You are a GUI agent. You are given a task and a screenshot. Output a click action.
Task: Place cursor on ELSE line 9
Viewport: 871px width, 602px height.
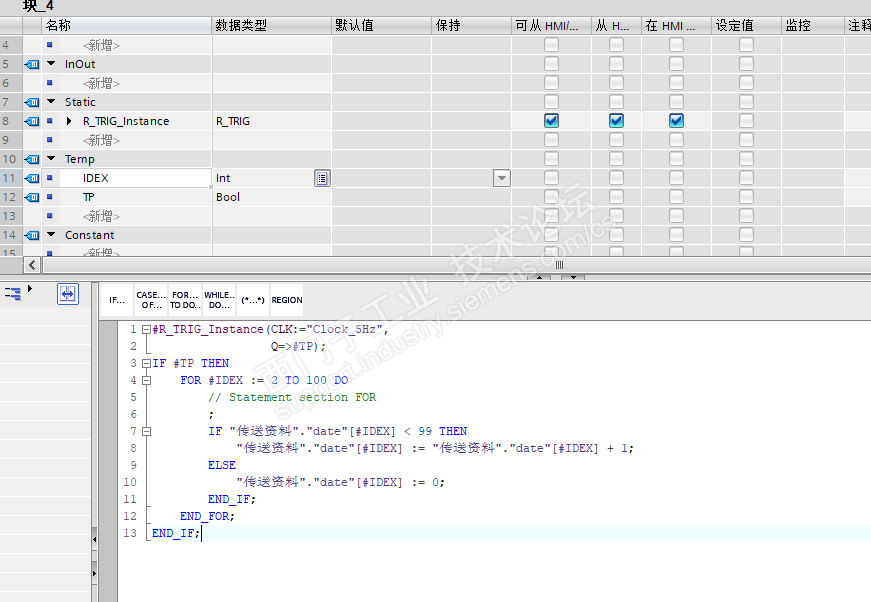[x=222, y=465]
